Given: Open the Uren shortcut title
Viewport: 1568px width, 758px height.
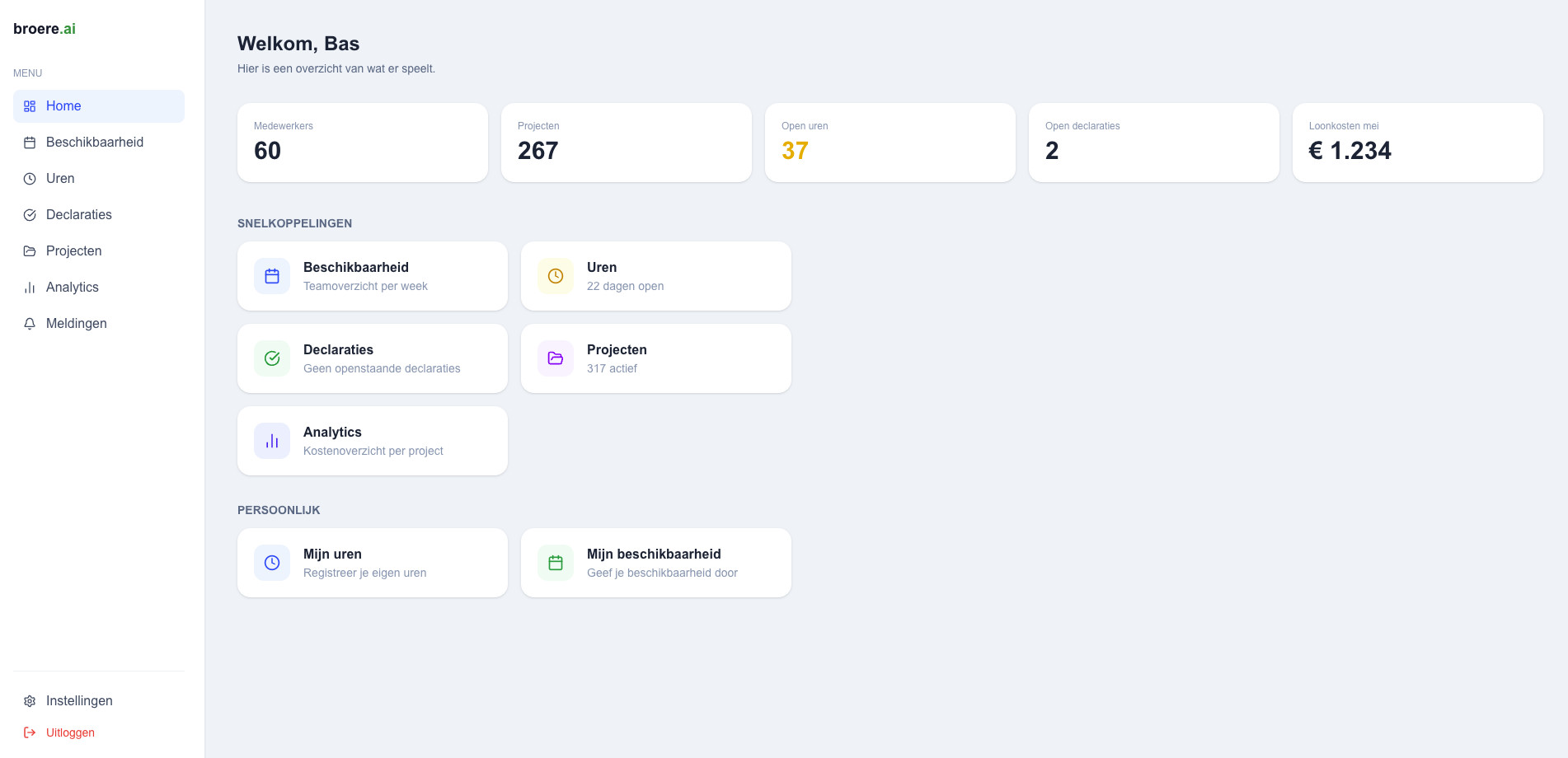Looking at the screenshot, I should pyautogui.click(x=602, y=267).
